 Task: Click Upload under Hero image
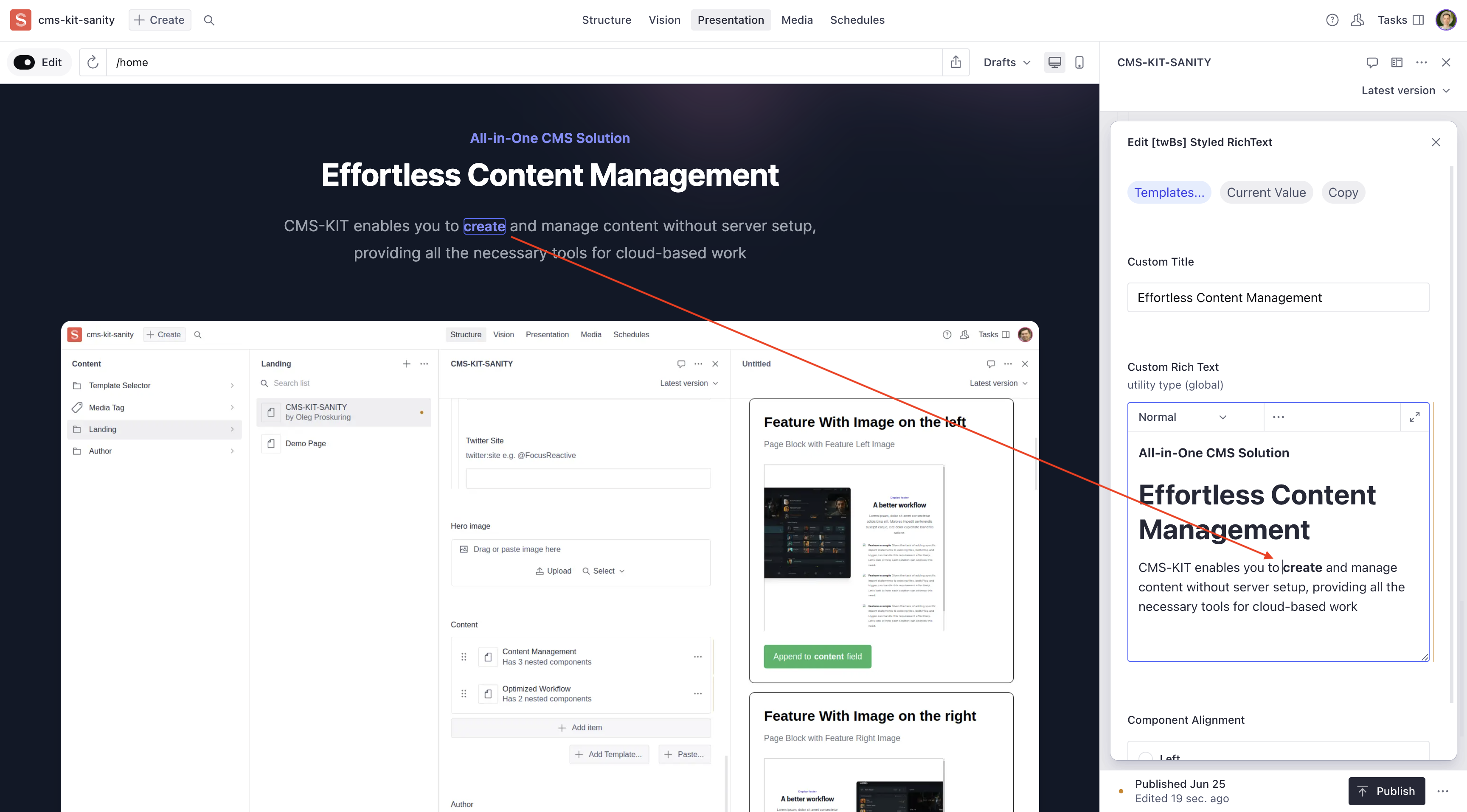pyautogui.click(x=554, y=571)
